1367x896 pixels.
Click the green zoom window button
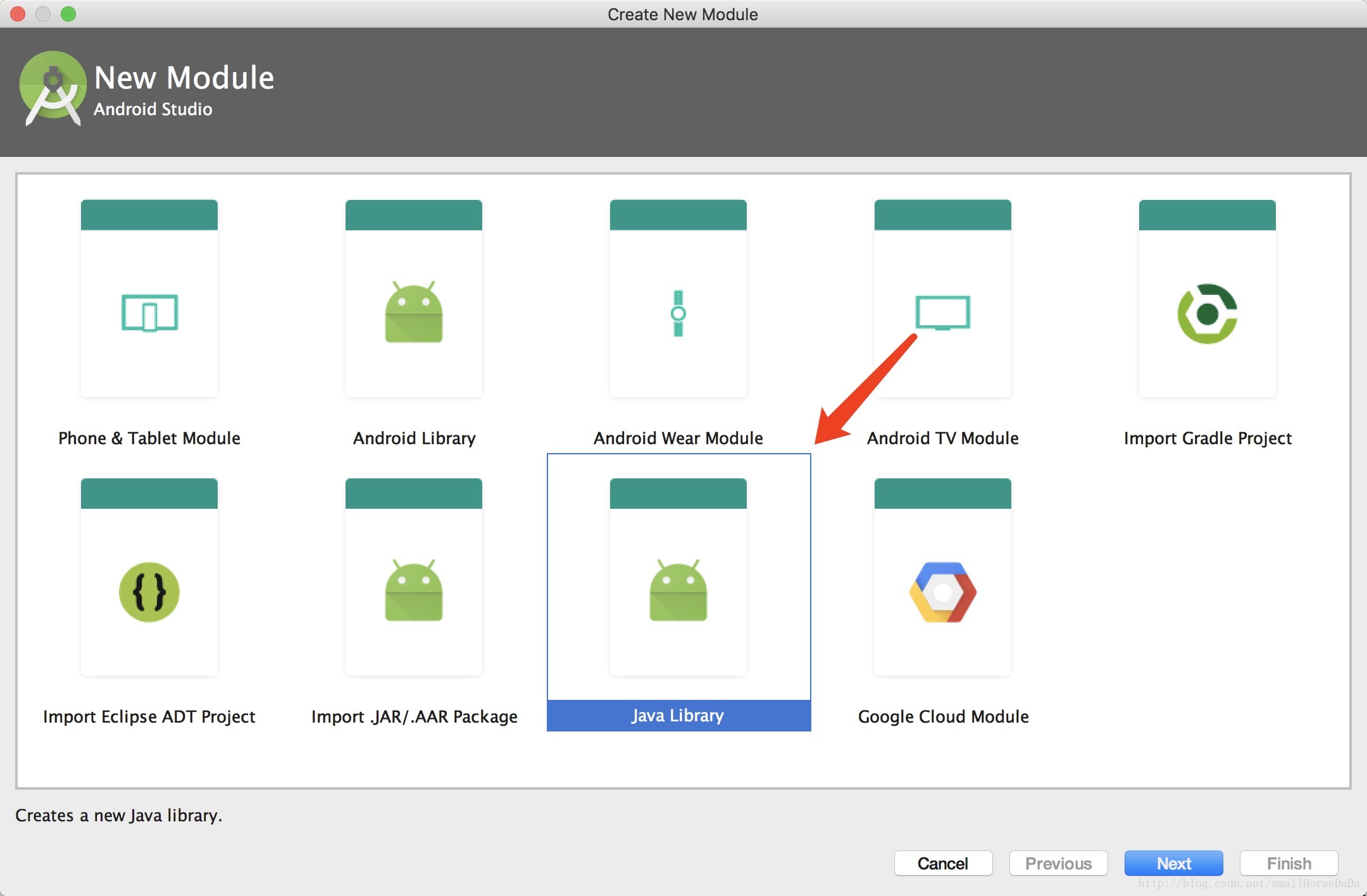pos(68,14)
